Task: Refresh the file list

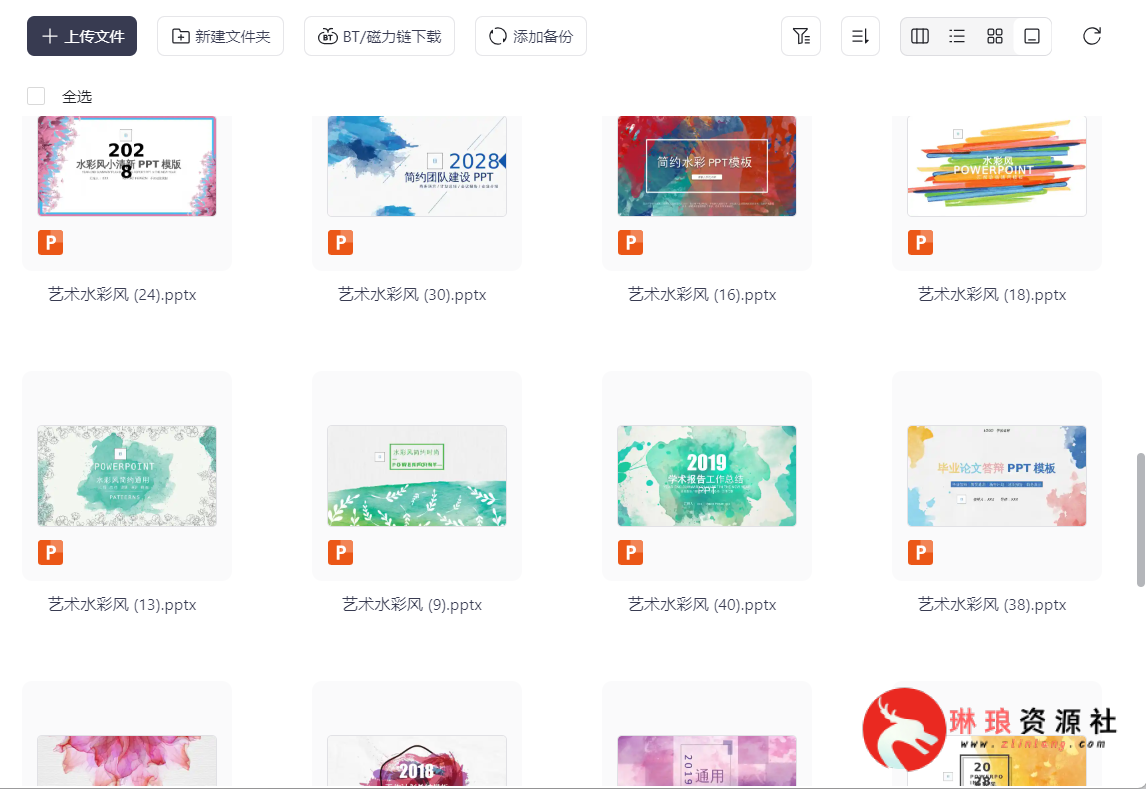Action: point(1092,37)
